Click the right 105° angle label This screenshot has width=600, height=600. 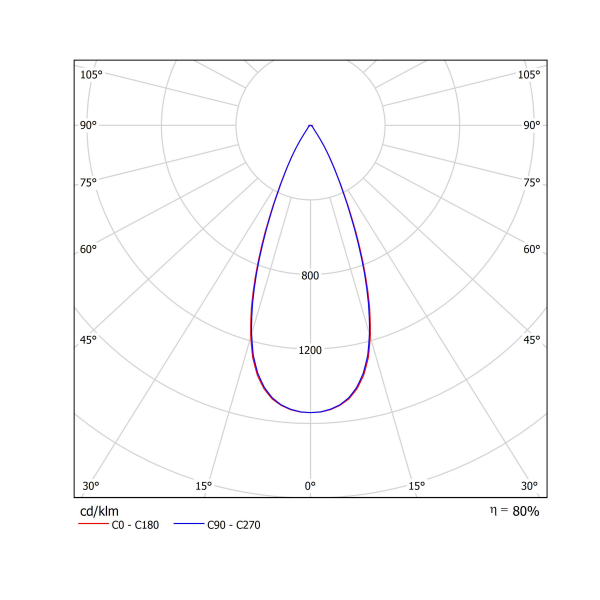[529, 74]
